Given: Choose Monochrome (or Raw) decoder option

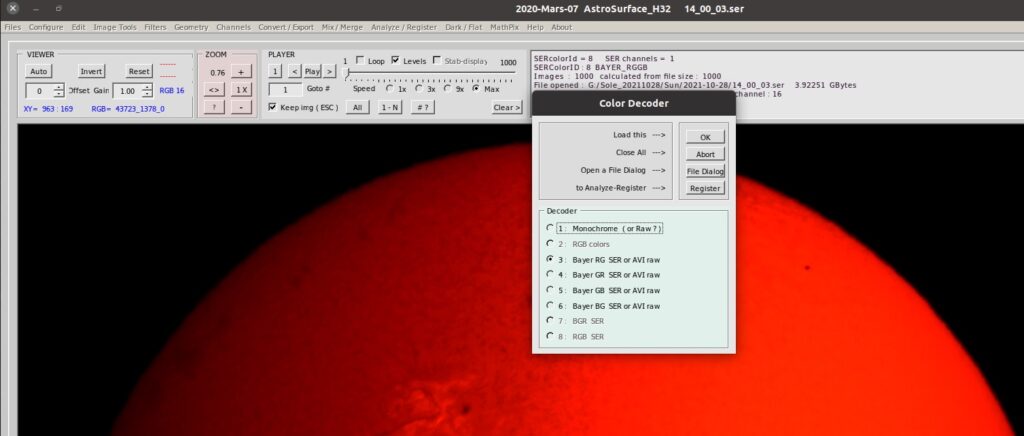Looking at the screenshot, I should pyautogui.click(x=550, y=228).
